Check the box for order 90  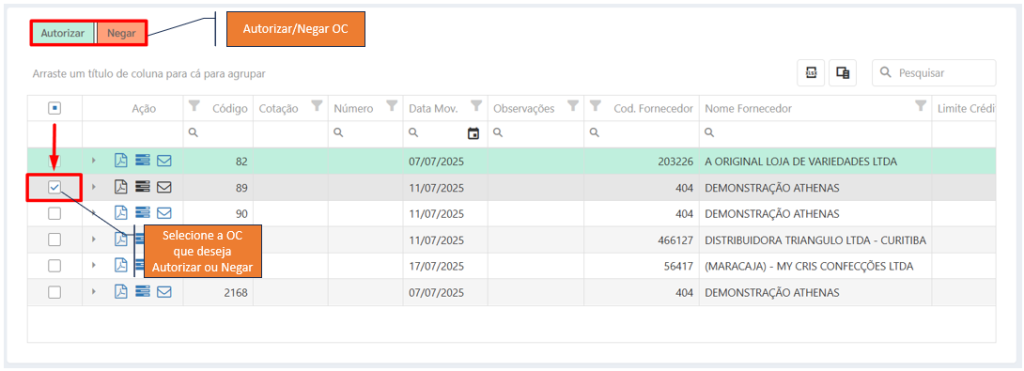(x=55, y=213)
